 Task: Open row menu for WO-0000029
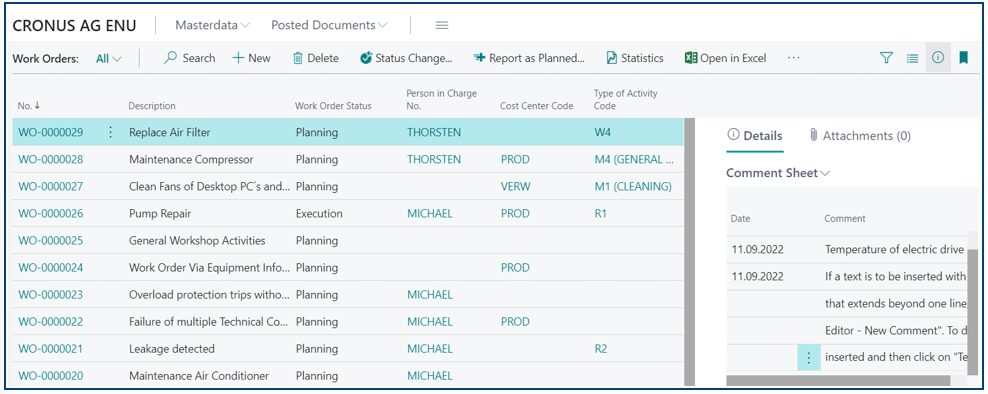tap(111, 132)
